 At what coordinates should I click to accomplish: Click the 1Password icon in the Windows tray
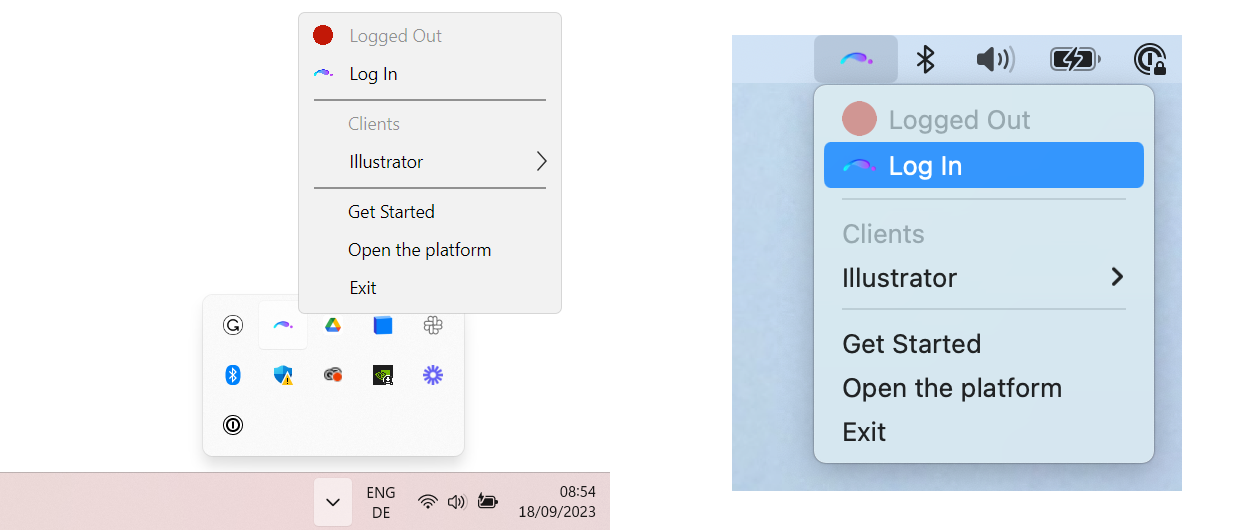233,425
